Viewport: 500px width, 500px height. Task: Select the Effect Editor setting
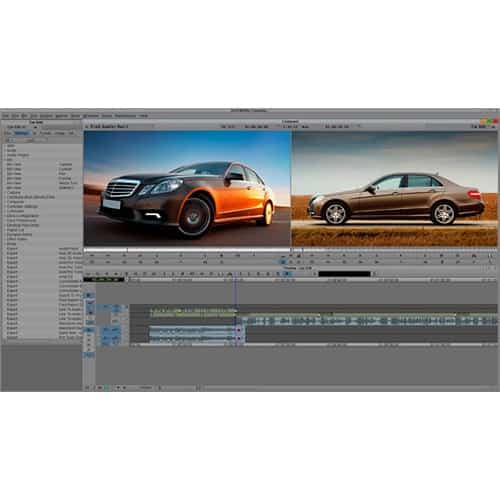[43, 239]
